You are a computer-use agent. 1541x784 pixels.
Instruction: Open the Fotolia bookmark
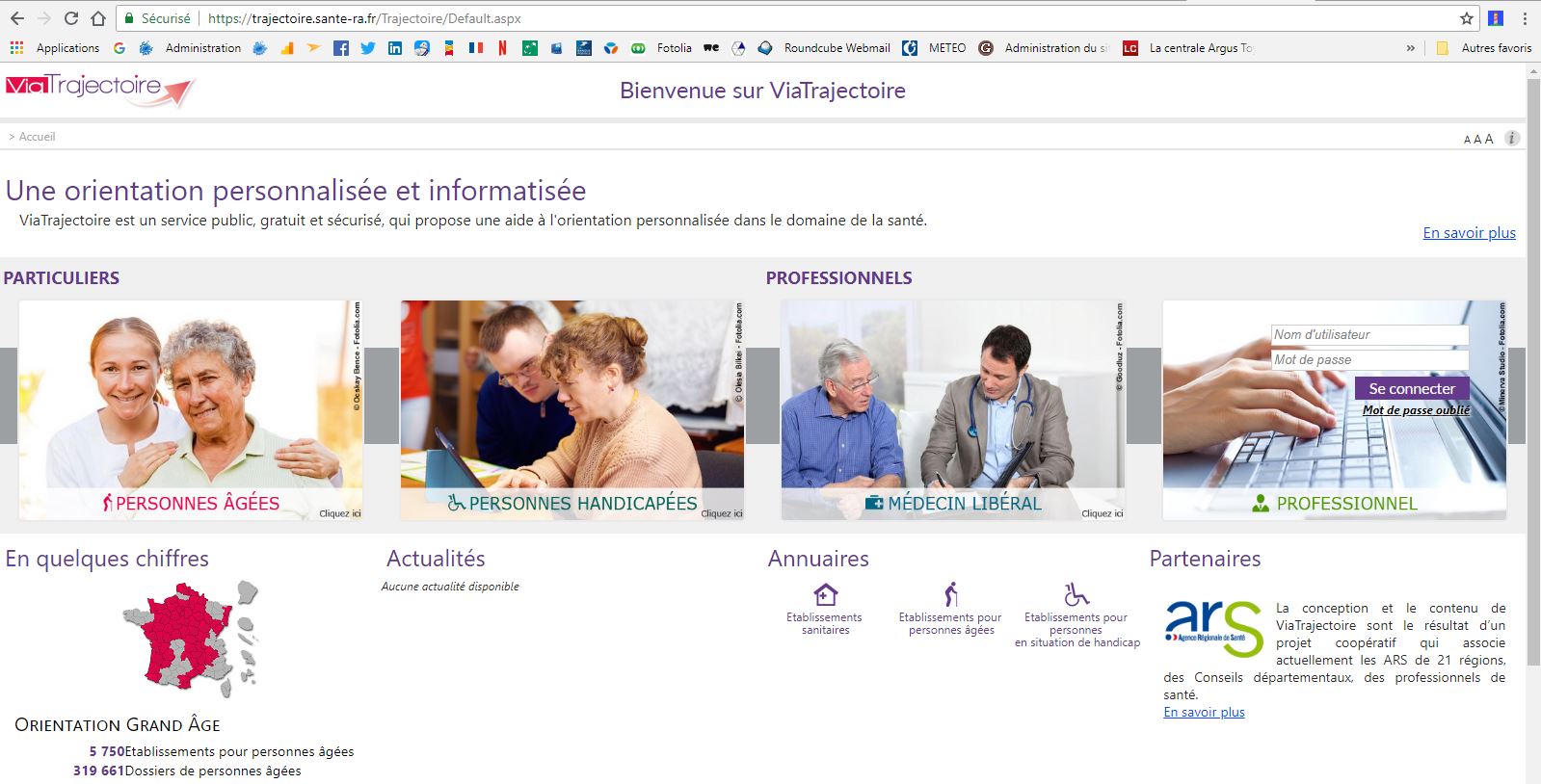pyautogui.click(x=662, y=47)
